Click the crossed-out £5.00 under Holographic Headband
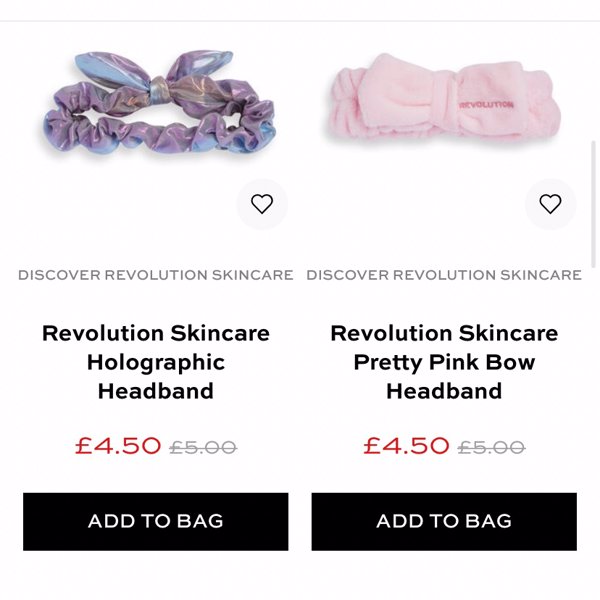 click(203, 447)
